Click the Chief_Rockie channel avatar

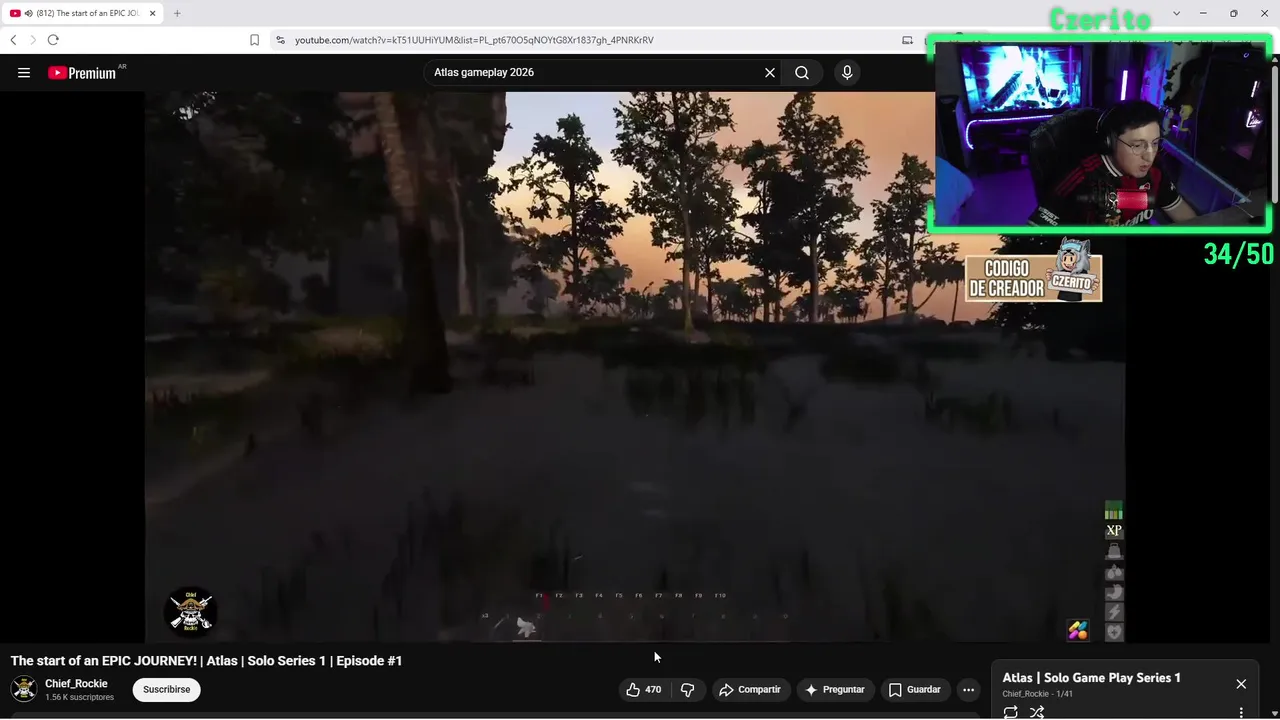coord(24,689)
